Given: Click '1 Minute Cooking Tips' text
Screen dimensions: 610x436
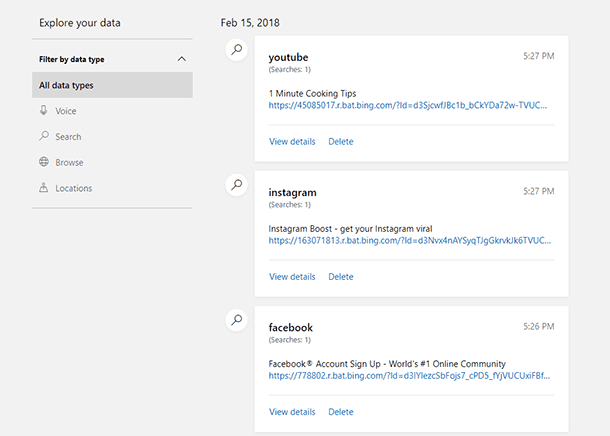Looking at the screenshot, I should [312, 93].
